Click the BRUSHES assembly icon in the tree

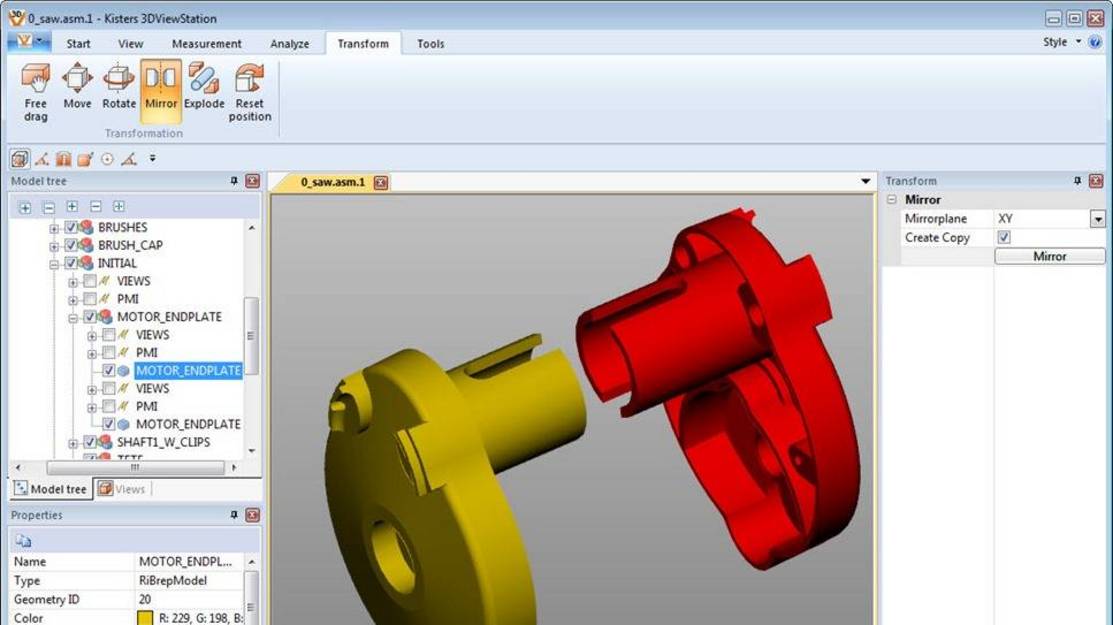coord(87,227)
